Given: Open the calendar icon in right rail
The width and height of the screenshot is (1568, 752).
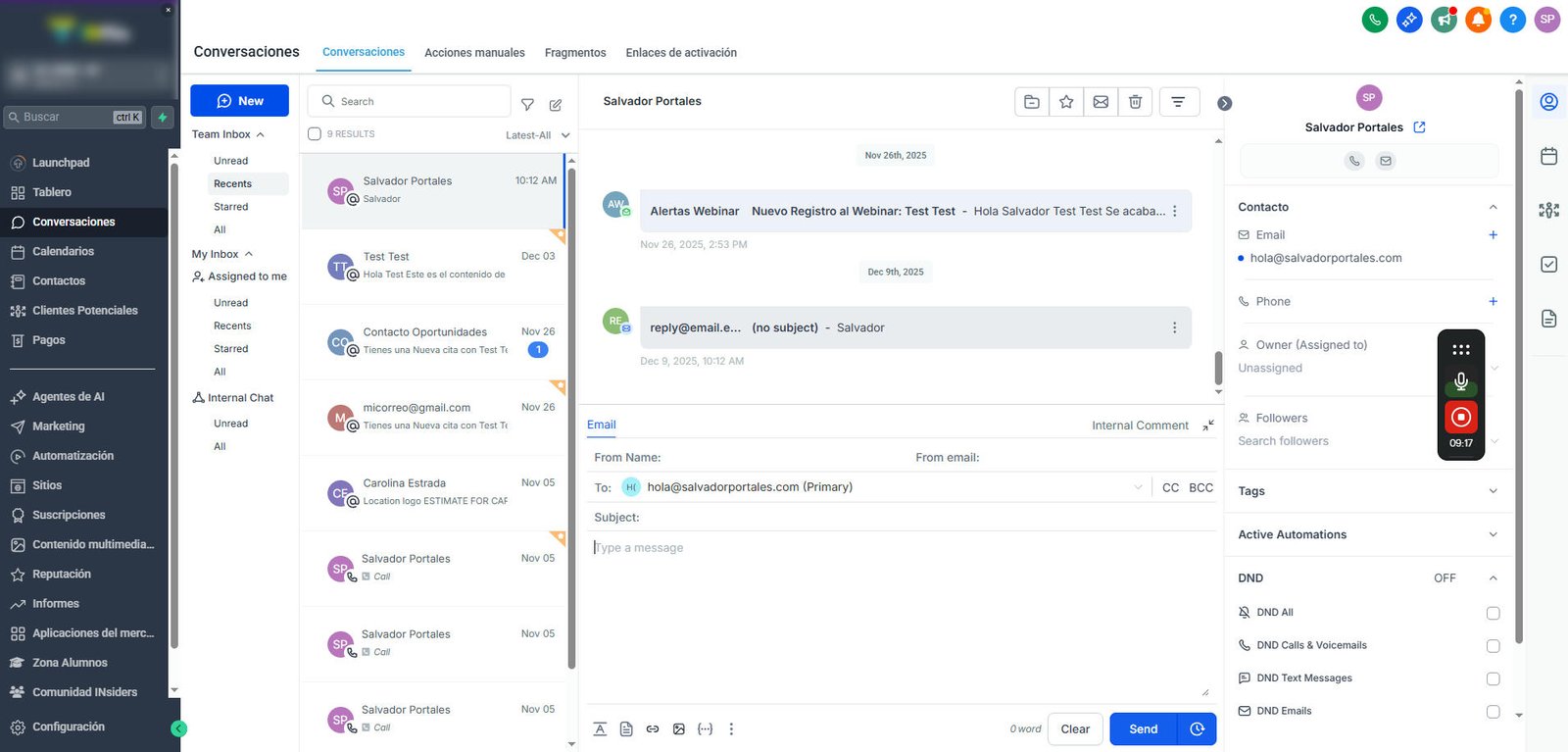Looking at the screenshot, I should coord(1549,156).
